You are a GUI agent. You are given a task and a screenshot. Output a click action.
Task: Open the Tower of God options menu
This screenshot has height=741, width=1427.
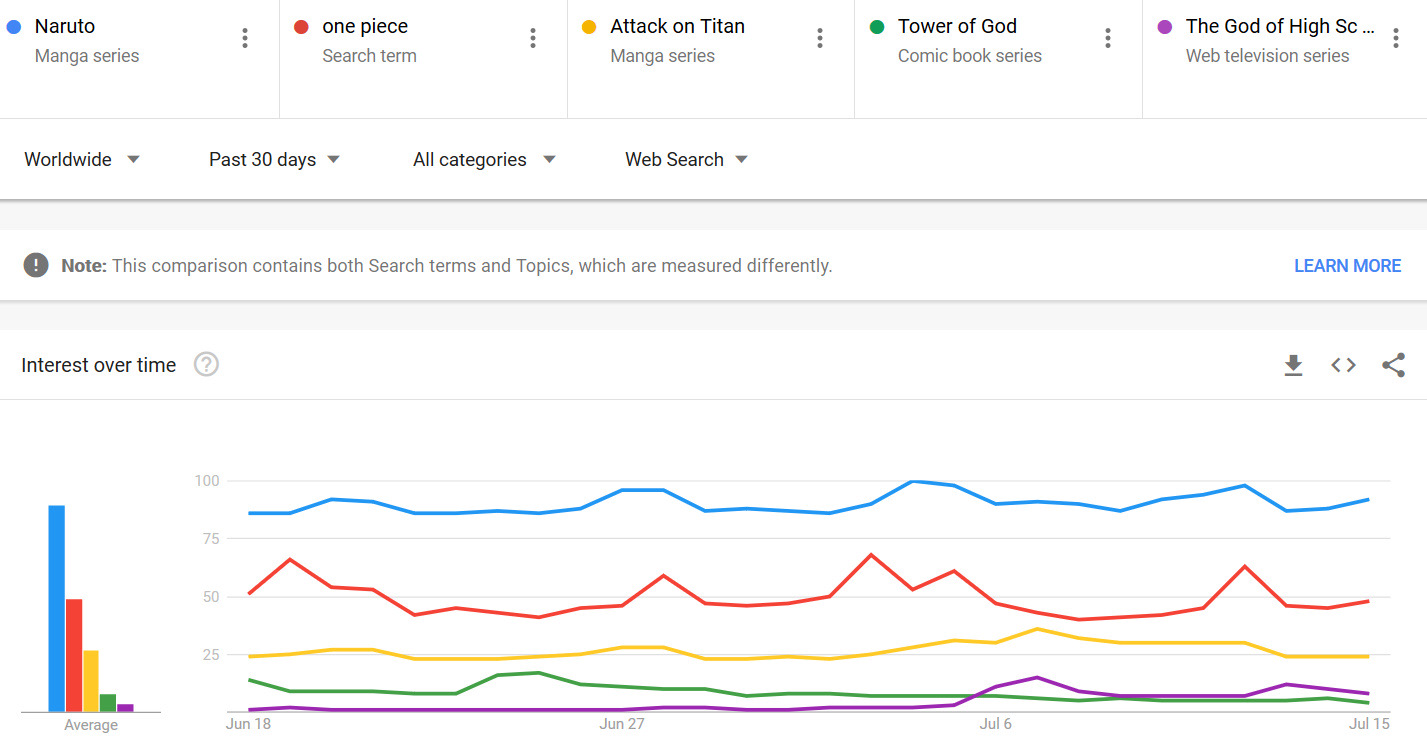coord(1108,38)
